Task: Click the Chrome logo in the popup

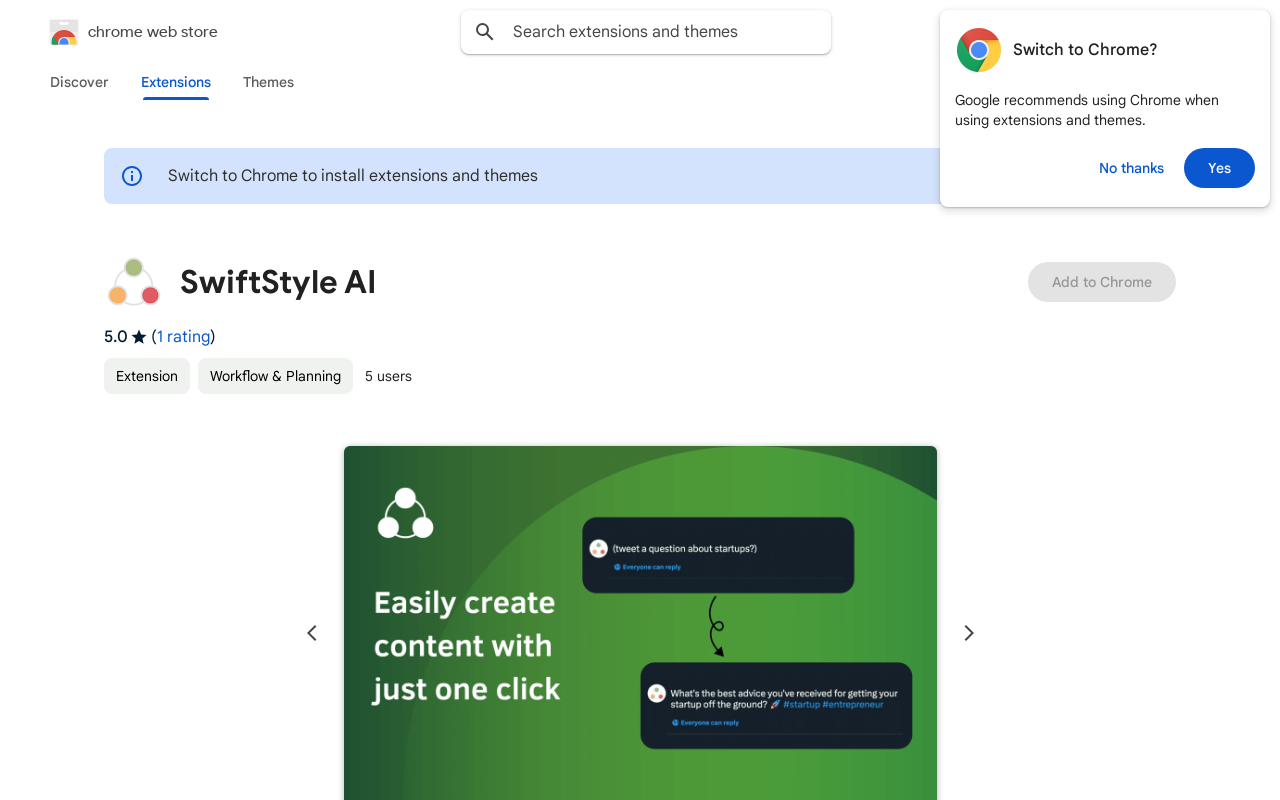Action: tap(978, 50)
